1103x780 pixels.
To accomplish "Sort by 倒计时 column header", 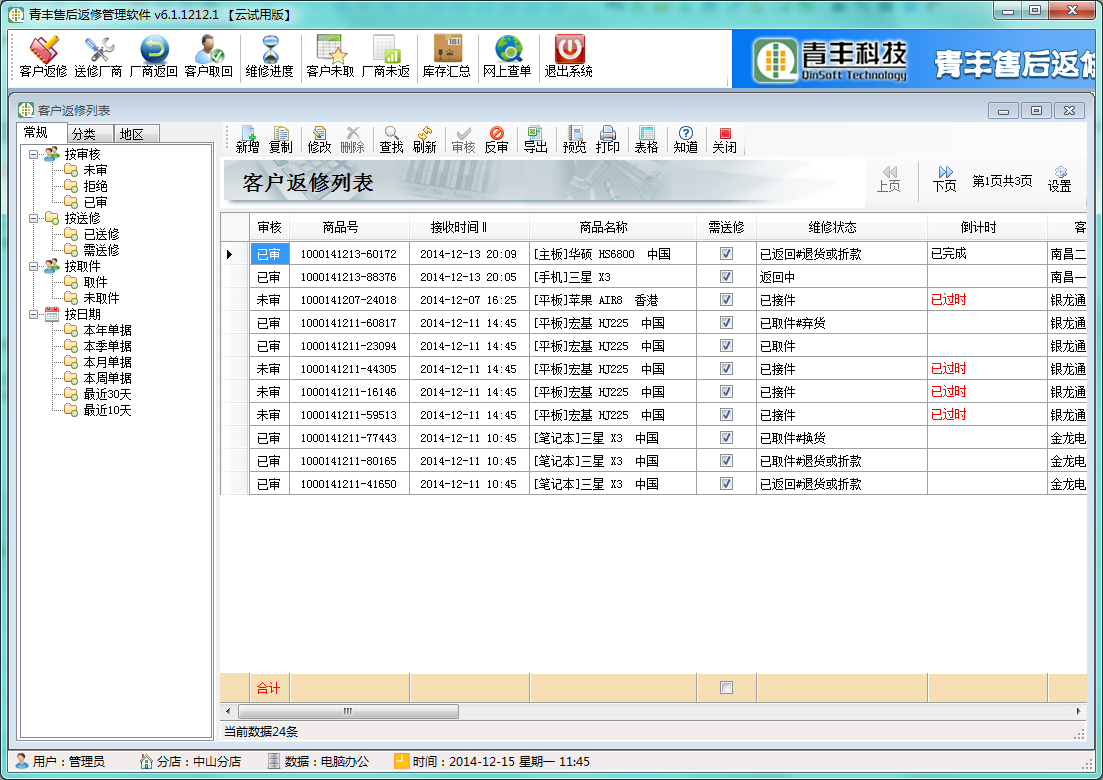I will coord(987,227).
